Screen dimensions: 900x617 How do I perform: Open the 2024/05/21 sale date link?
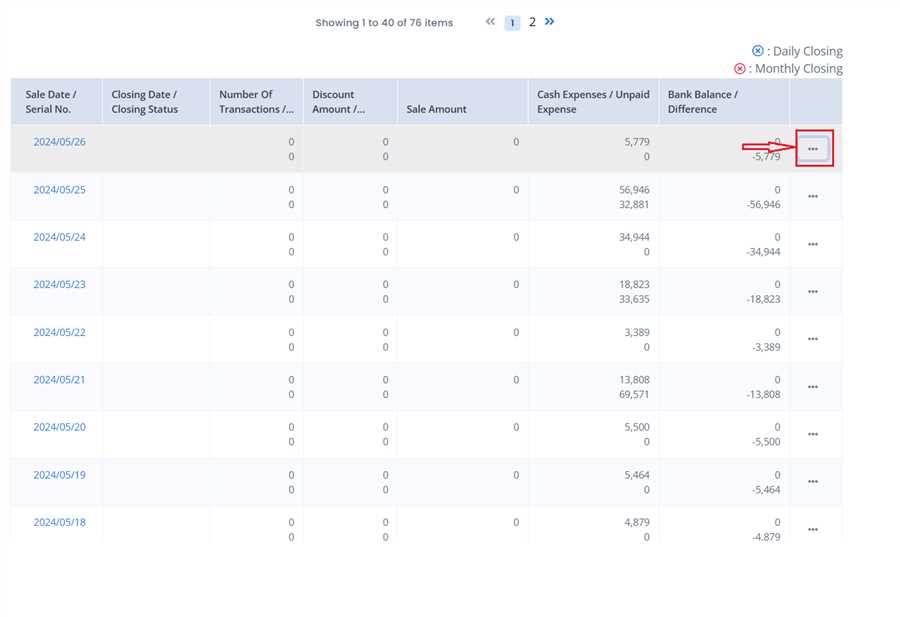coord(59,380)
